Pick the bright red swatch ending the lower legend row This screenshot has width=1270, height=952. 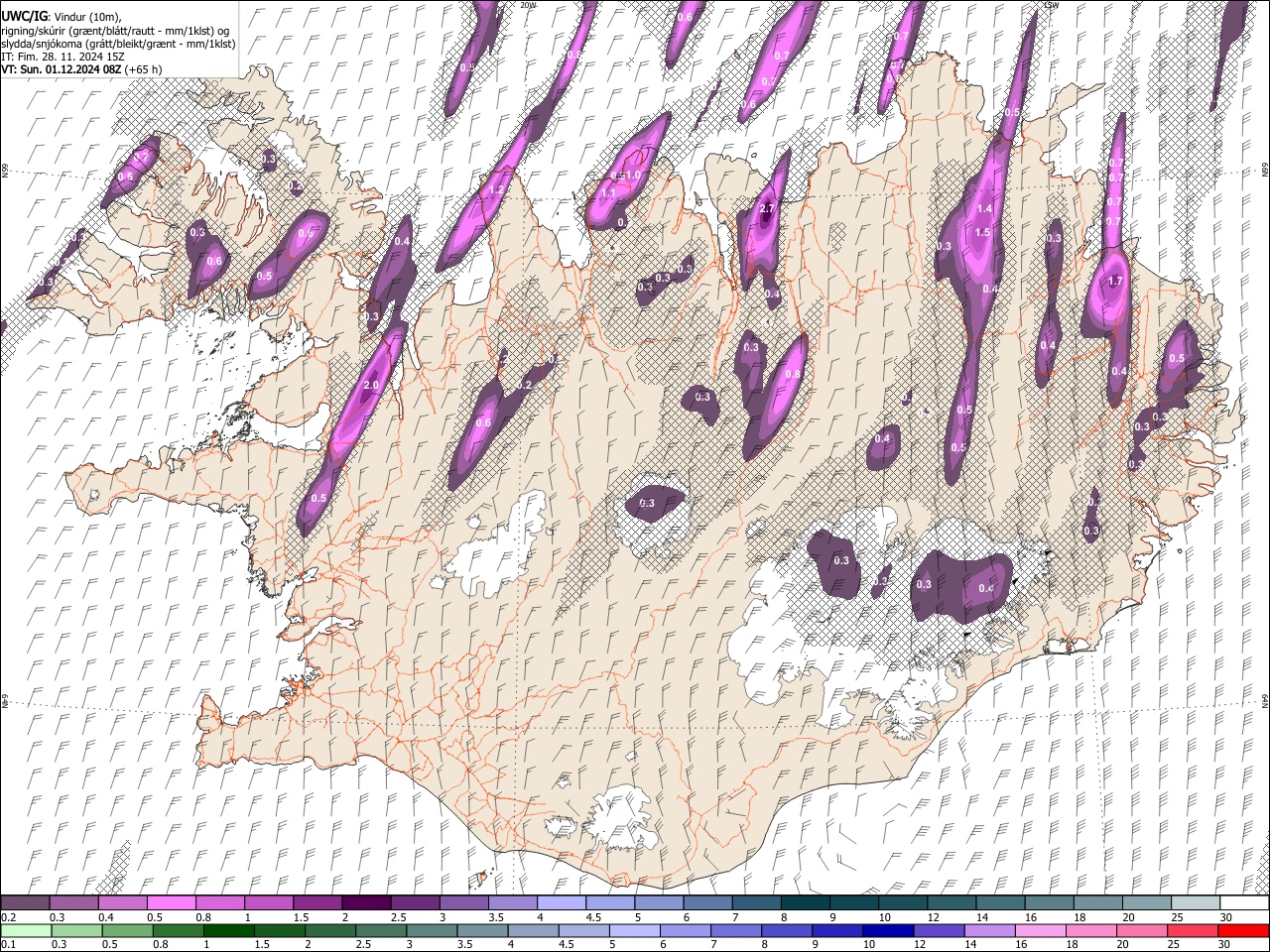tap(1244, 931)
